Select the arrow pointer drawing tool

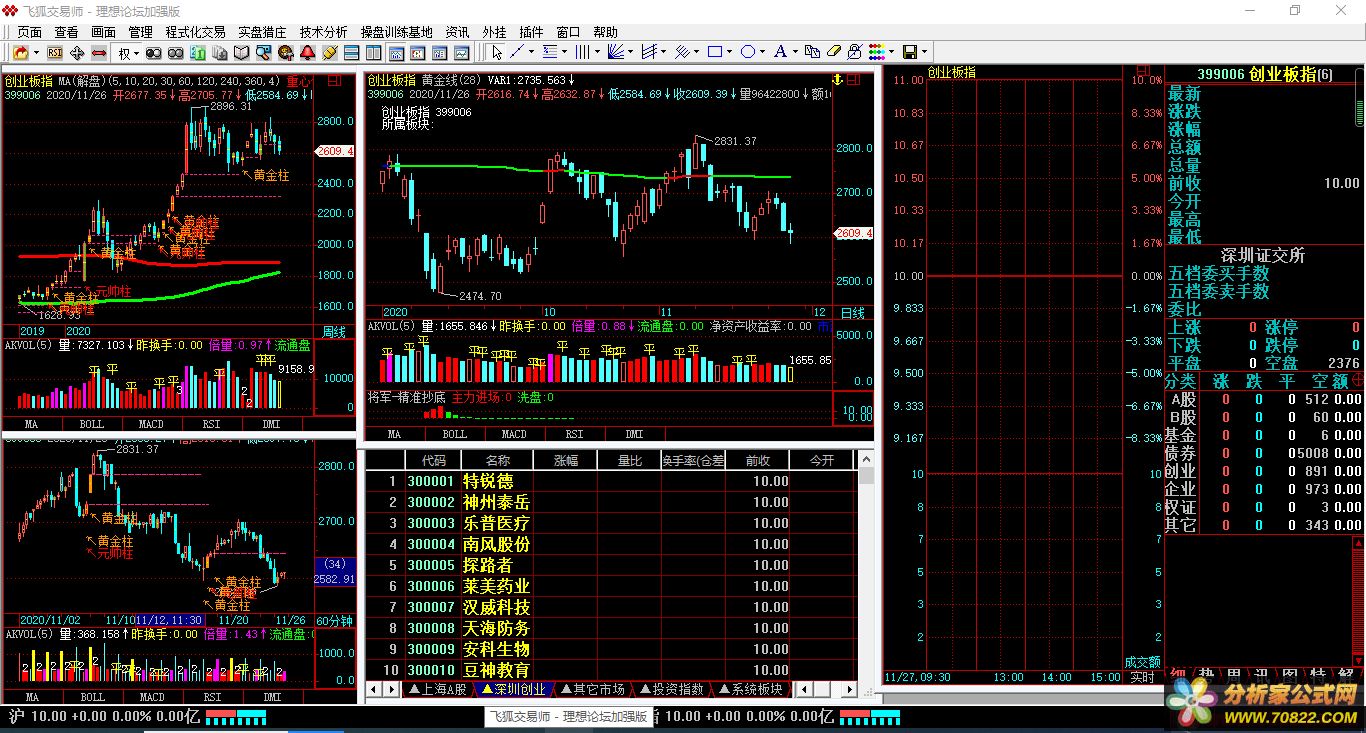tap(497, 52)
